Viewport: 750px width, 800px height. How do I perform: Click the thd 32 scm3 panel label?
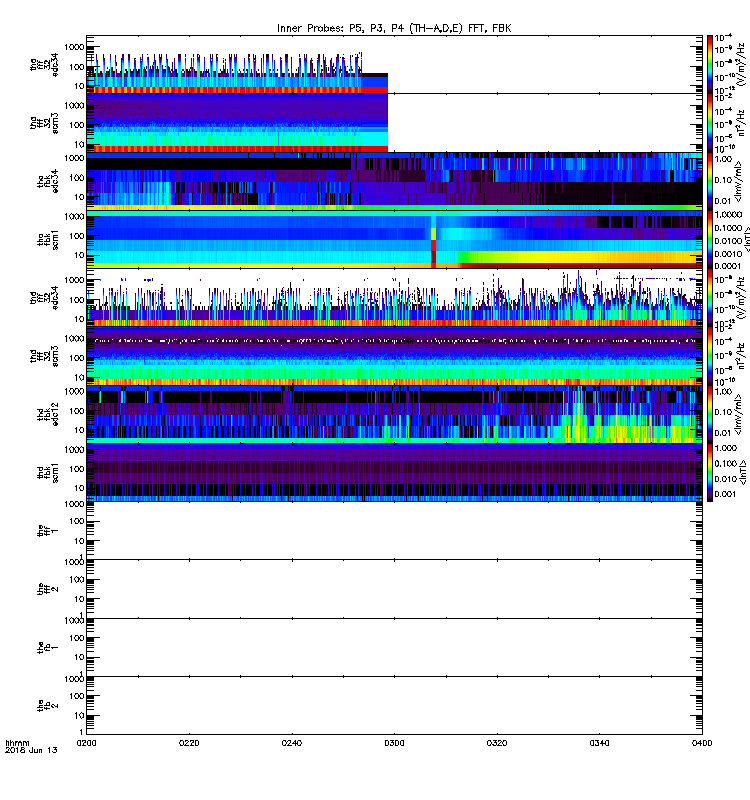point(44,356)
